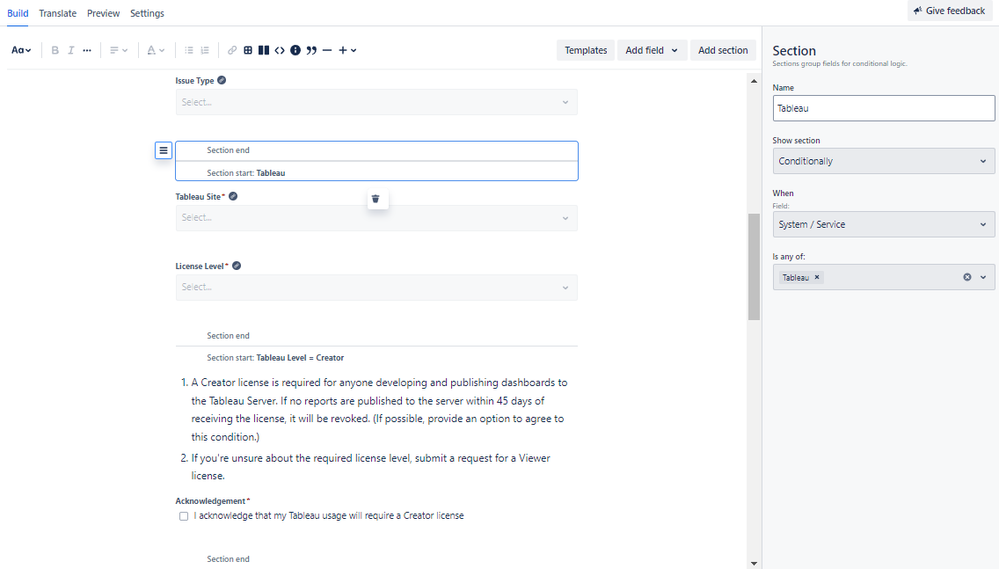Screen dimensions: 999x569
Task: Open the Tableau Site select dropdown
Action: tap(377, 218)
